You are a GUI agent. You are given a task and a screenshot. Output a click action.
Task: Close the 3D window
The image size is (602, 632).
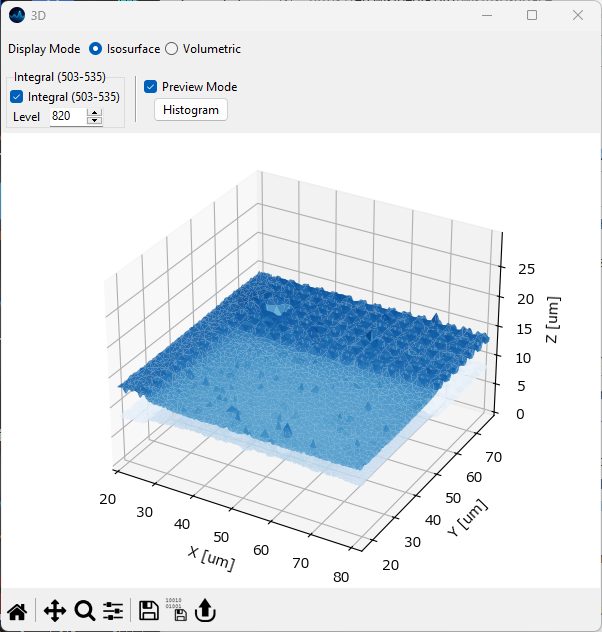point(578,15)
